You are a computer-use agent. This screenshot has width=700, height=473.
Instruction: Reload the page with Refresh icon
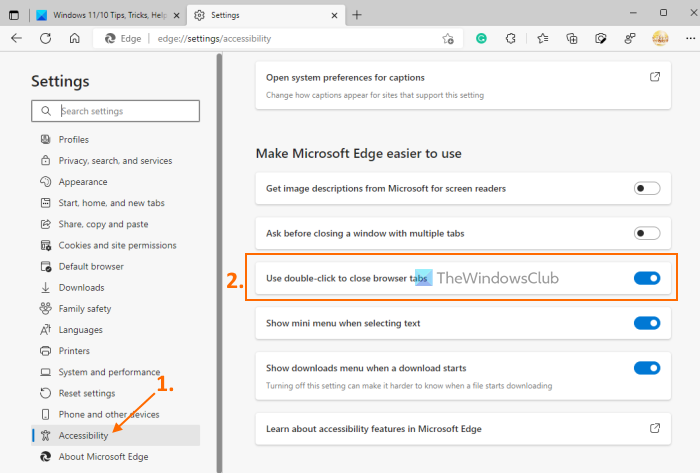coord(46,38)
